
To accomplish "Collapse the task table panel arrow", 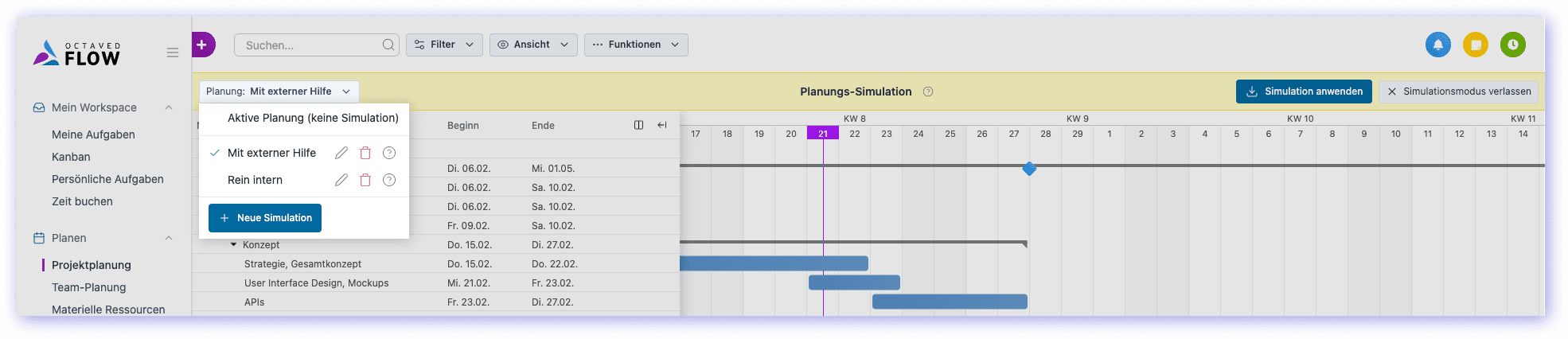I will [x=662, y=125].
